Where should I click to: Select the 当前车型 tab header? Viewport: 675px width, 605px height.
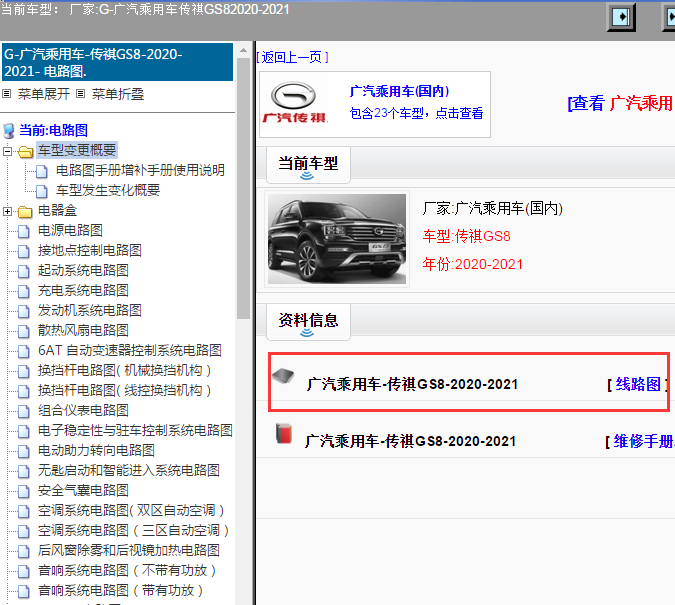(308, 164)
